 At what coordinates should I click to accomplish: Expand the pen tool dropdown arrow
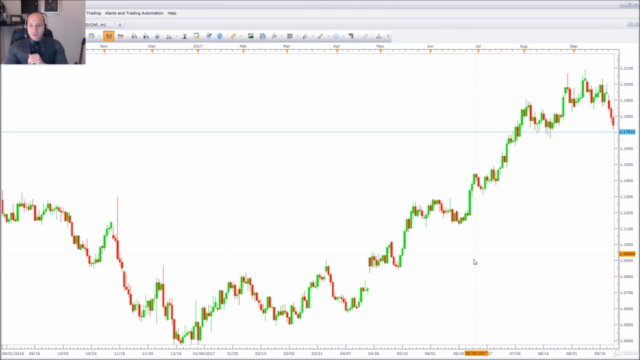pyautogui.click(x=312, y=36)
